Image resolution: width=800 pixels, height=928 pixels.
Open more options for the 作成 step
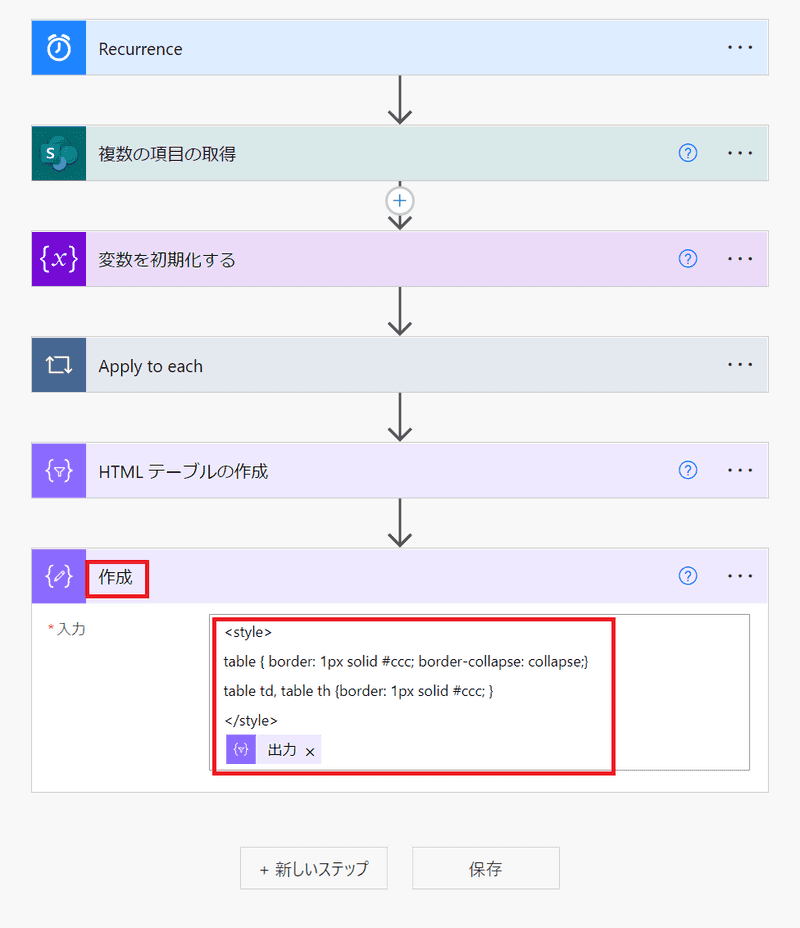(740, 576)
